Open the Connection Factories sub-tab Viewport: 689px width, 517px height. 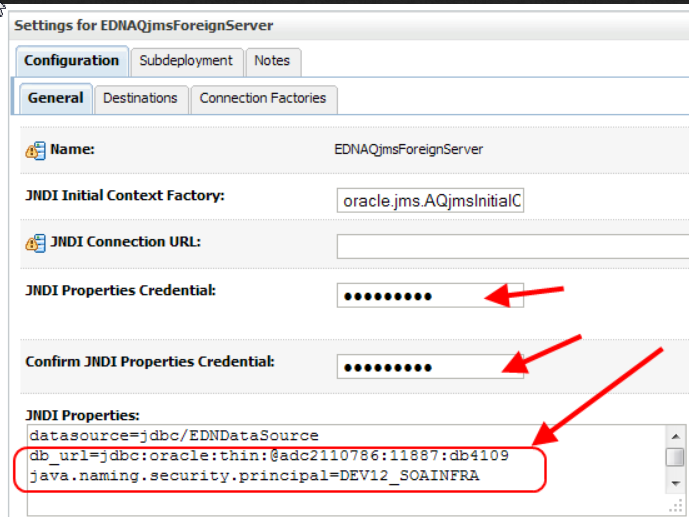point(263,98)
